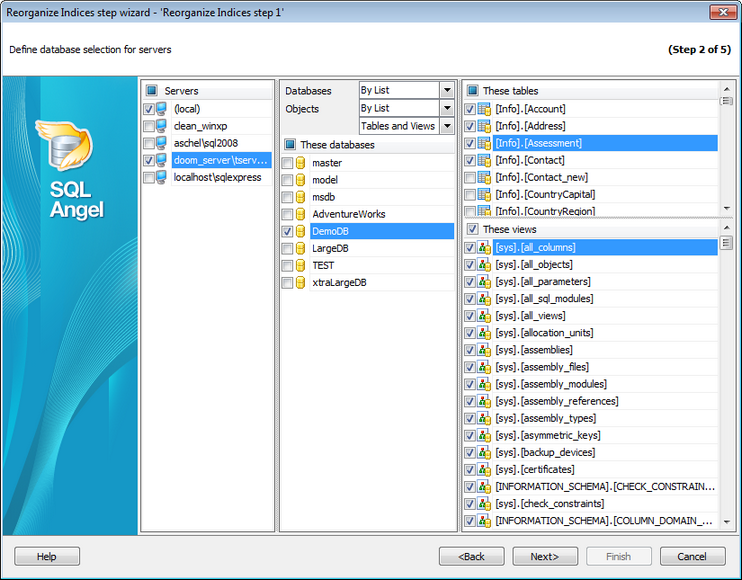The image size is (742, 580).
Task: Go back with the <Back button
Action: [471, 556]
